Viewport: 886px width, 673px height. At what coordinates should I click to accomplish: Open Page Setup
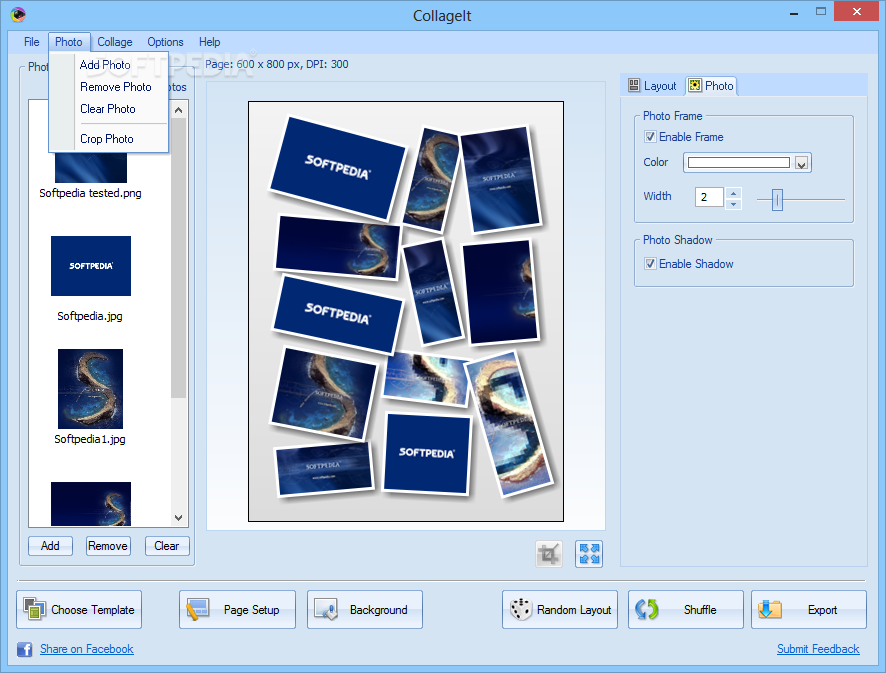[237, 610]
